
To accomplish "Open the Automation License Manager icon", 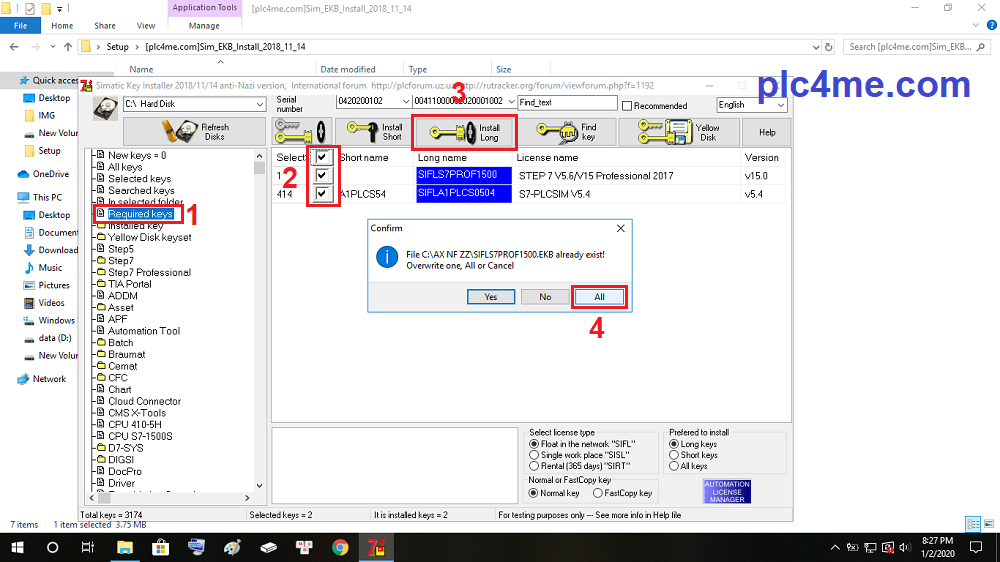I will pos(727,491).
